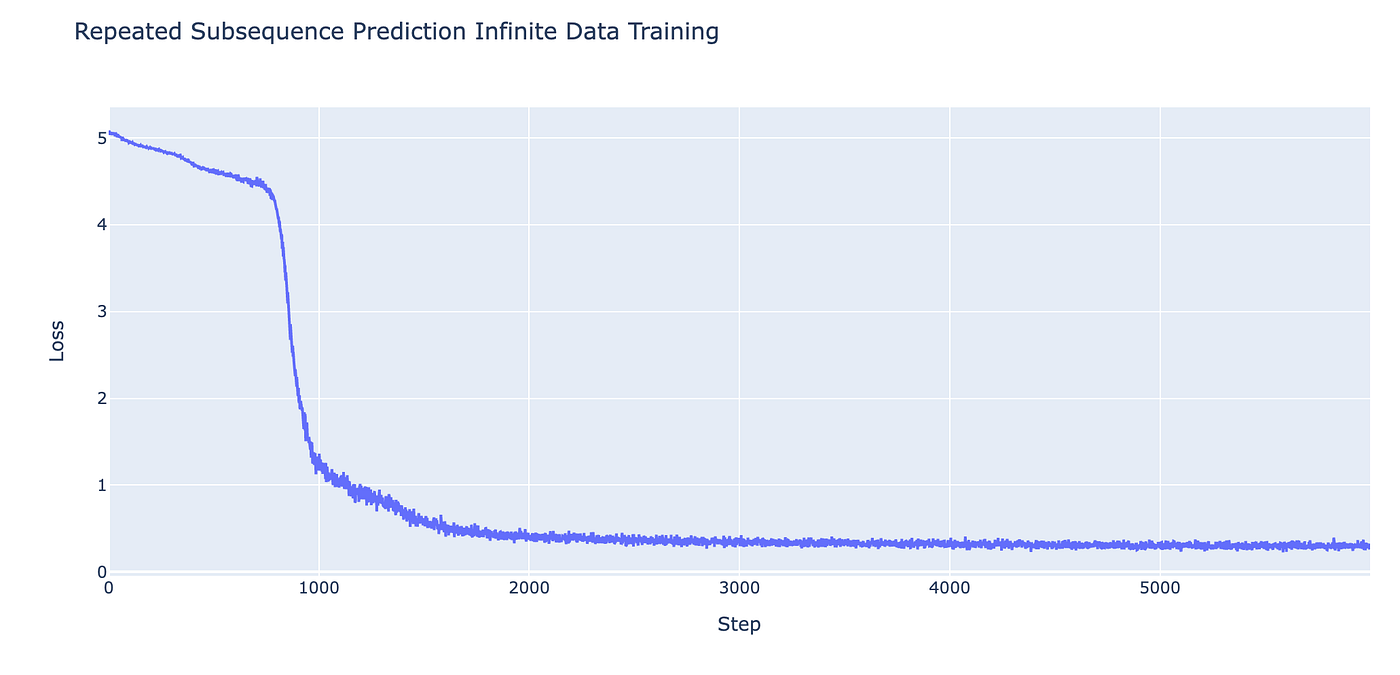Click x-axis tick label 3000
This screenshot has height=675, width=1400.
[x=739, y=588]
